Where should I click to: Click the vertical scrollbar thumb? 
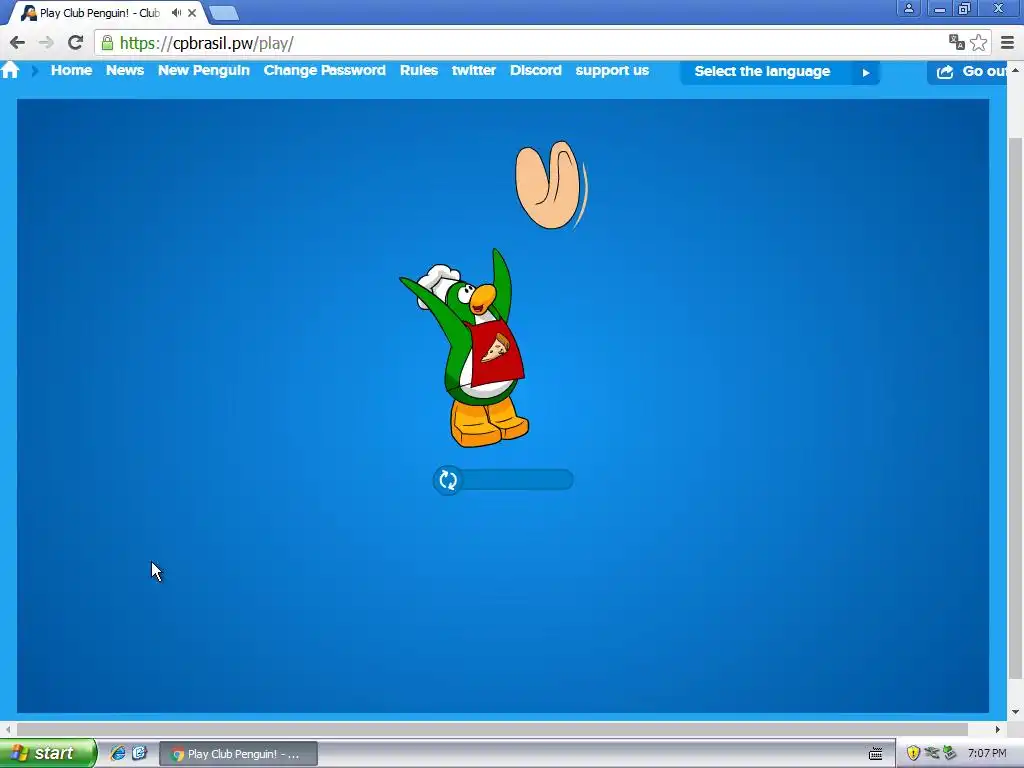1015,408
